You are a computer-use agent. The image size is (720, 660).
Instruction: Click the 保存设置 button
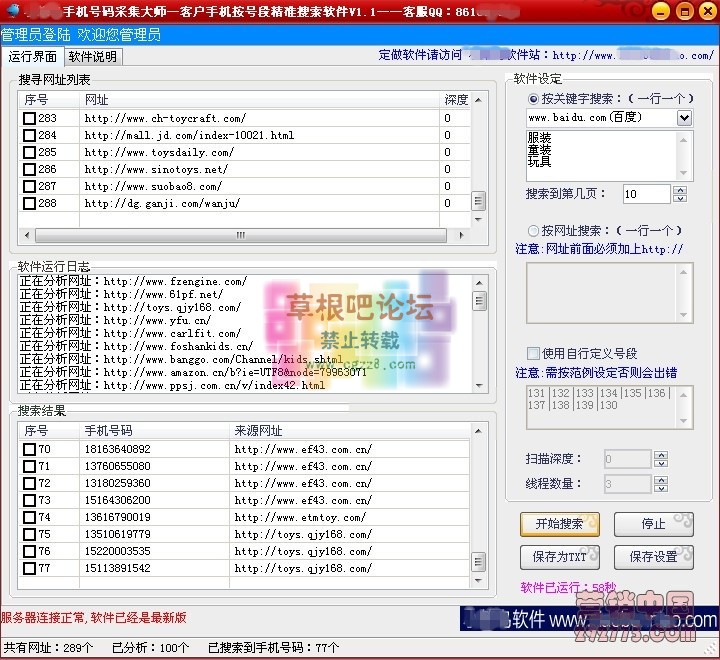[x=653, y=557]
